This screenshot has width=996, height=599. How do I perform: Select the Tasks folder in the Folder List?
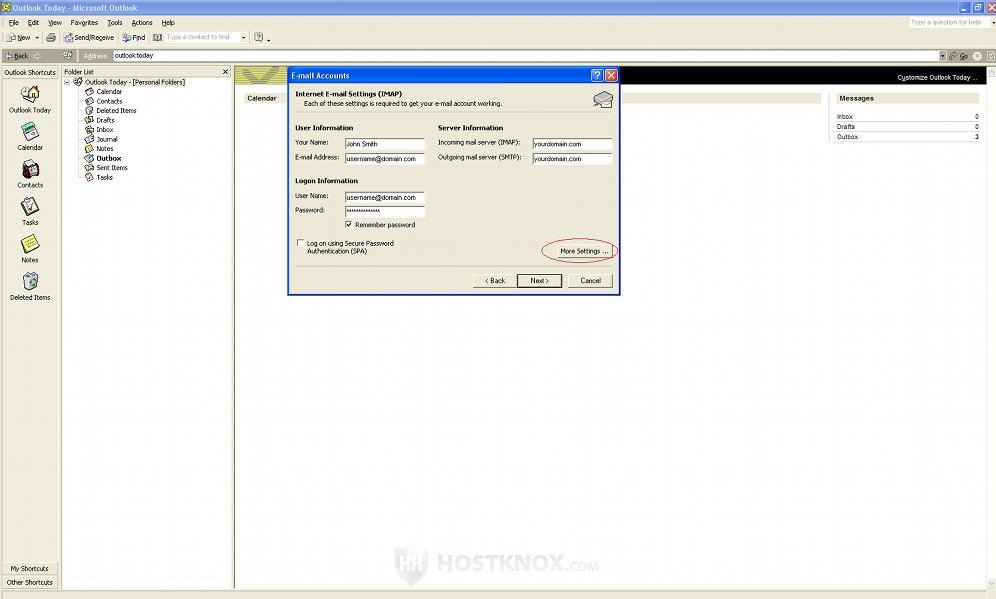click(x=105, y=177)
